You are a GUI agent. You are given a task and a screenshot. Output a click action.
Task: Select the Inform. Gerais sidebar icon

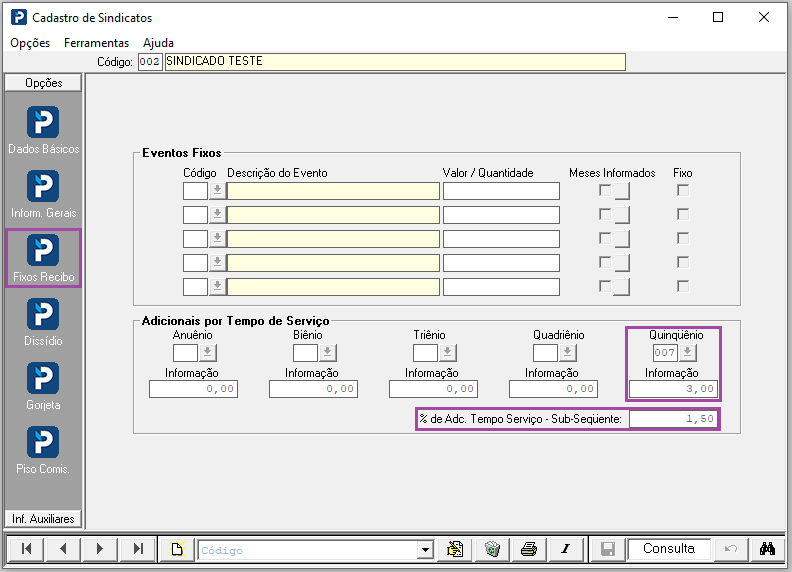click(x=43, y=186)
